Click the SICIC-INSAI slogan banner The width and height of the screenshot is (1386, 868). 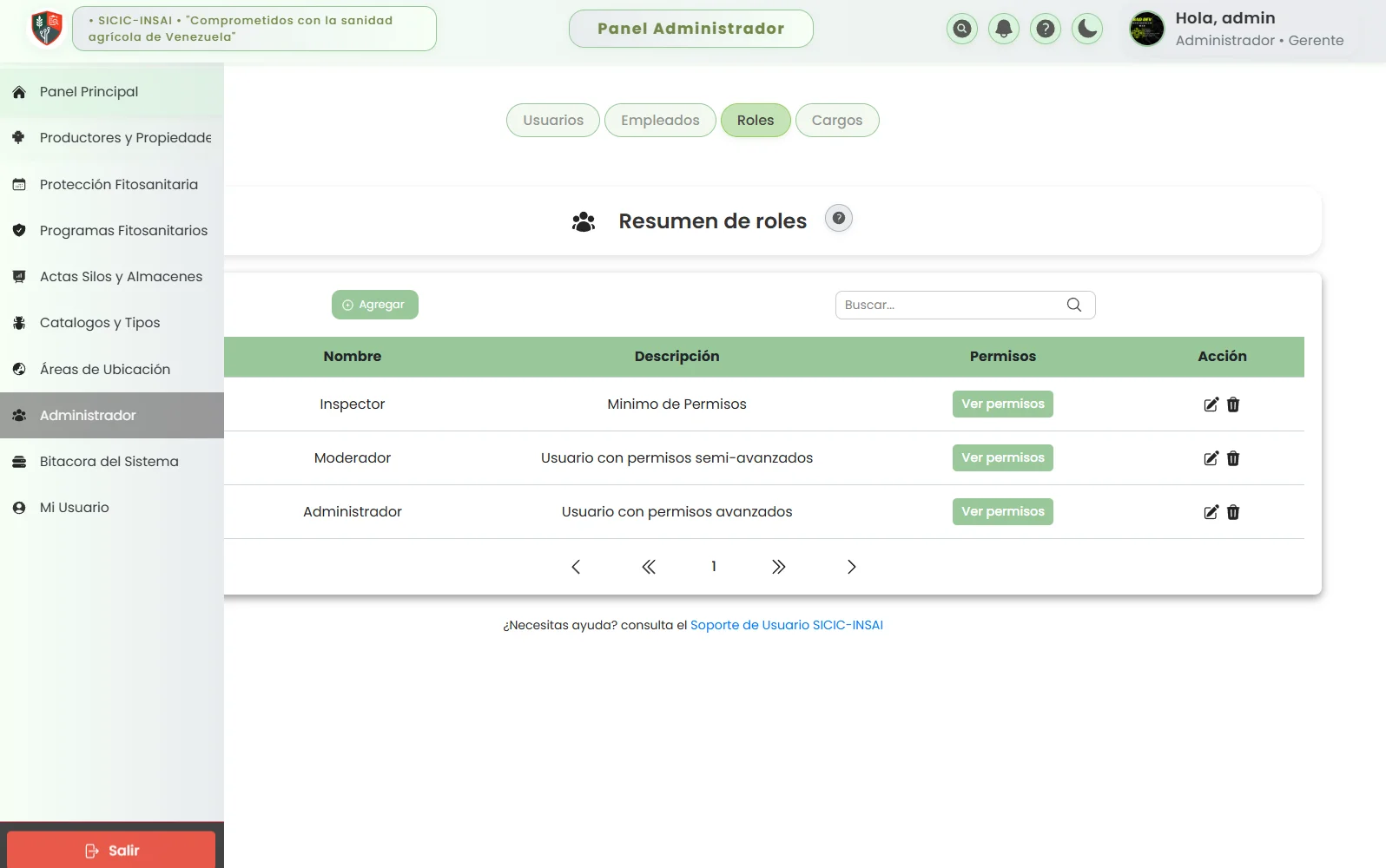[x=254, y=29]
